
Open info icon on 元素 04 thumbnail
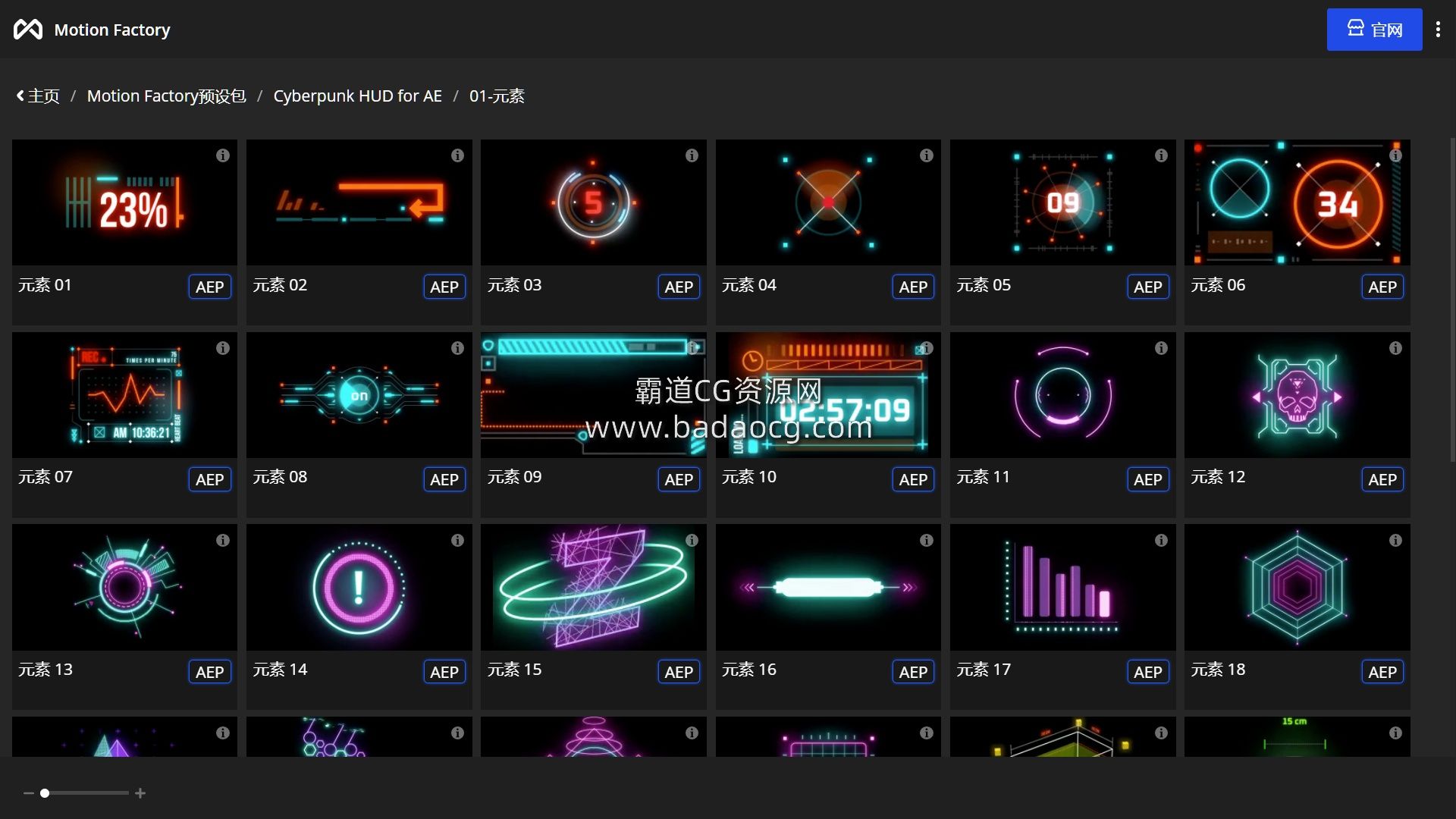926,155
